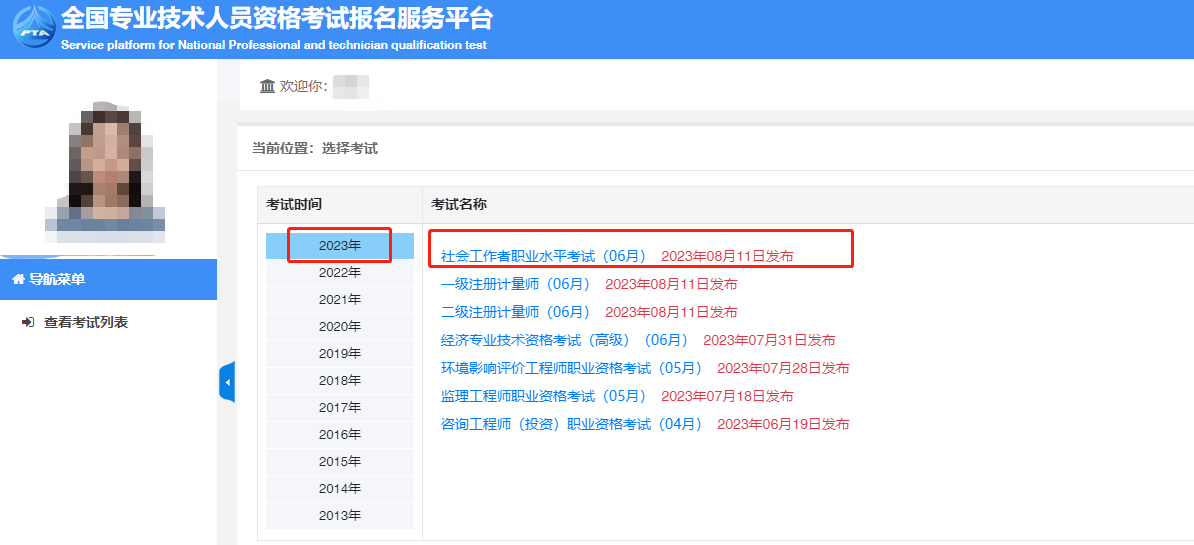Open 经济专业技术资格考试（高级）（06月）
Viewport: 1194px width, 545px height.
(x=565, y=340)
